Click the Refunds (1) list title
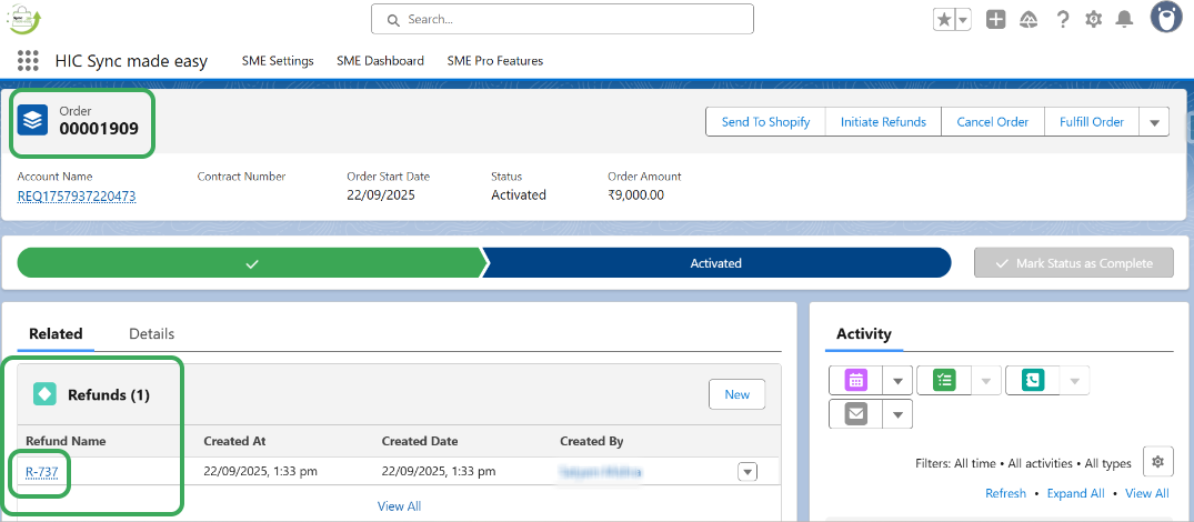The width and height of the screenshot is (1194, 522). pyautogui.click(x=109, y=395)
